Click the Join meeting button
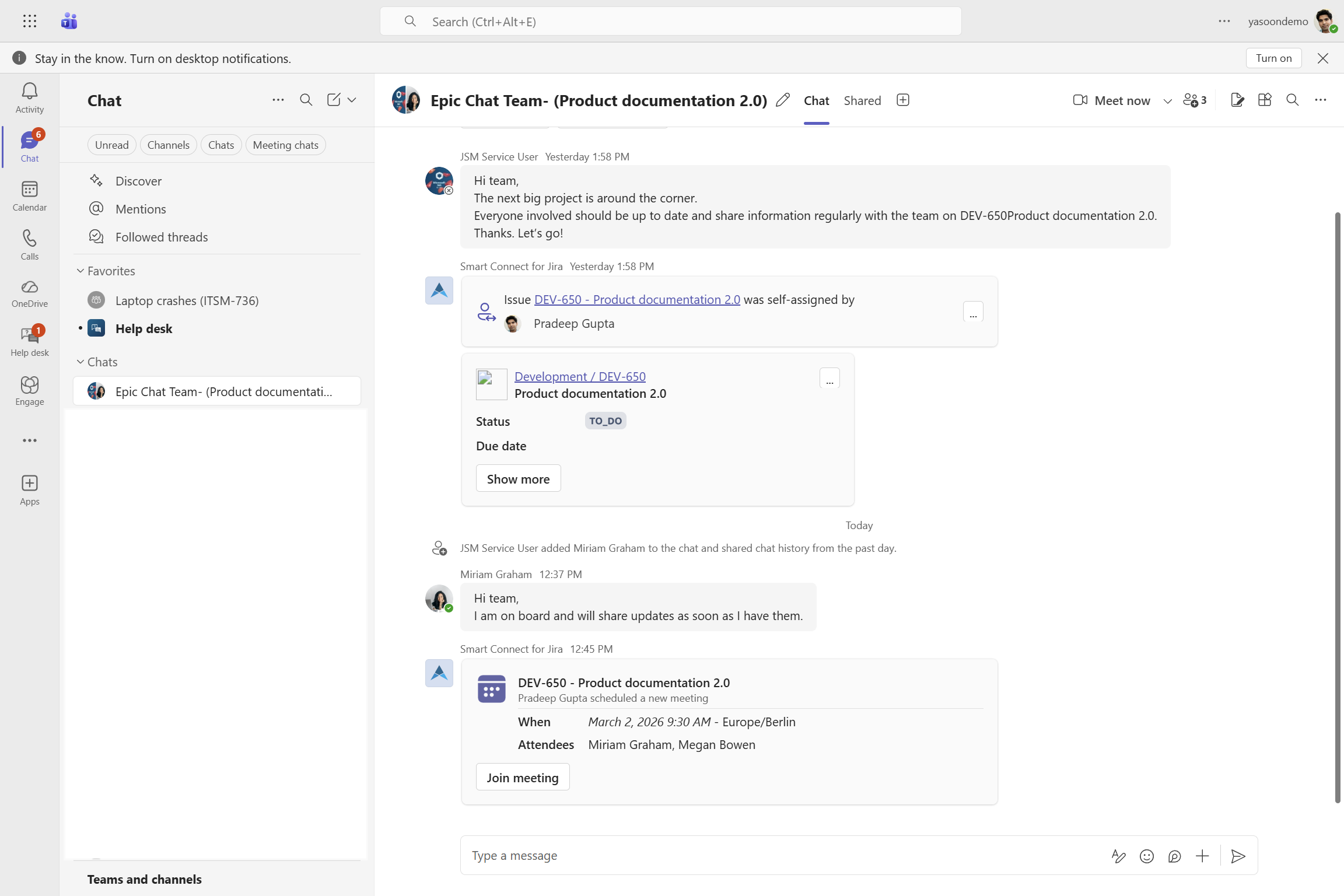The width and height of the screenshot is (1344, 896). [522, 777]
